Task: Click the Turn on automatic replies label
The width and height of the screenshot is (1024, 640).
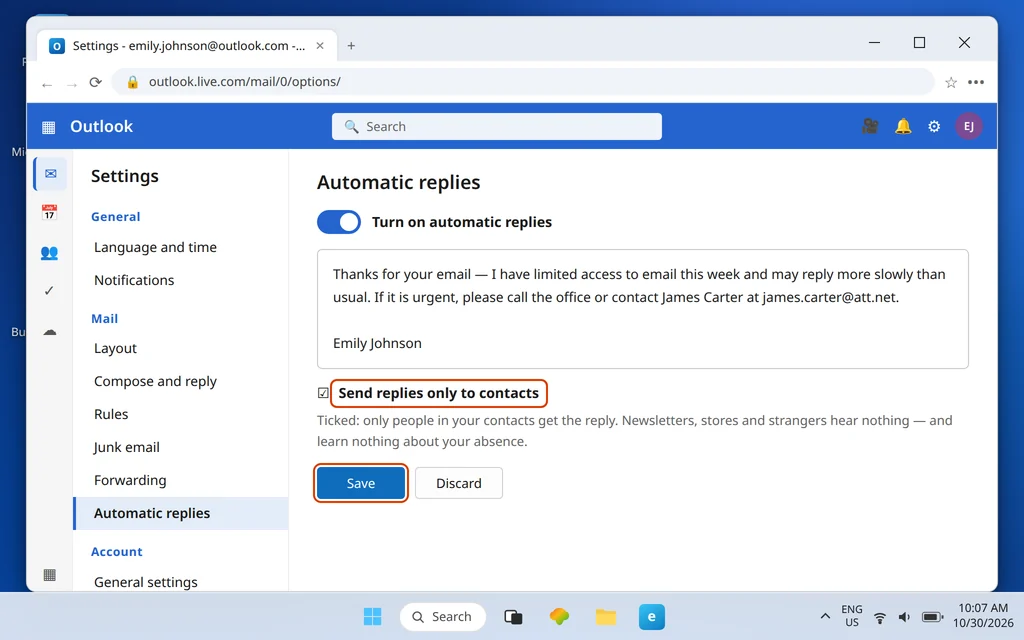Action: coord(462,222)
